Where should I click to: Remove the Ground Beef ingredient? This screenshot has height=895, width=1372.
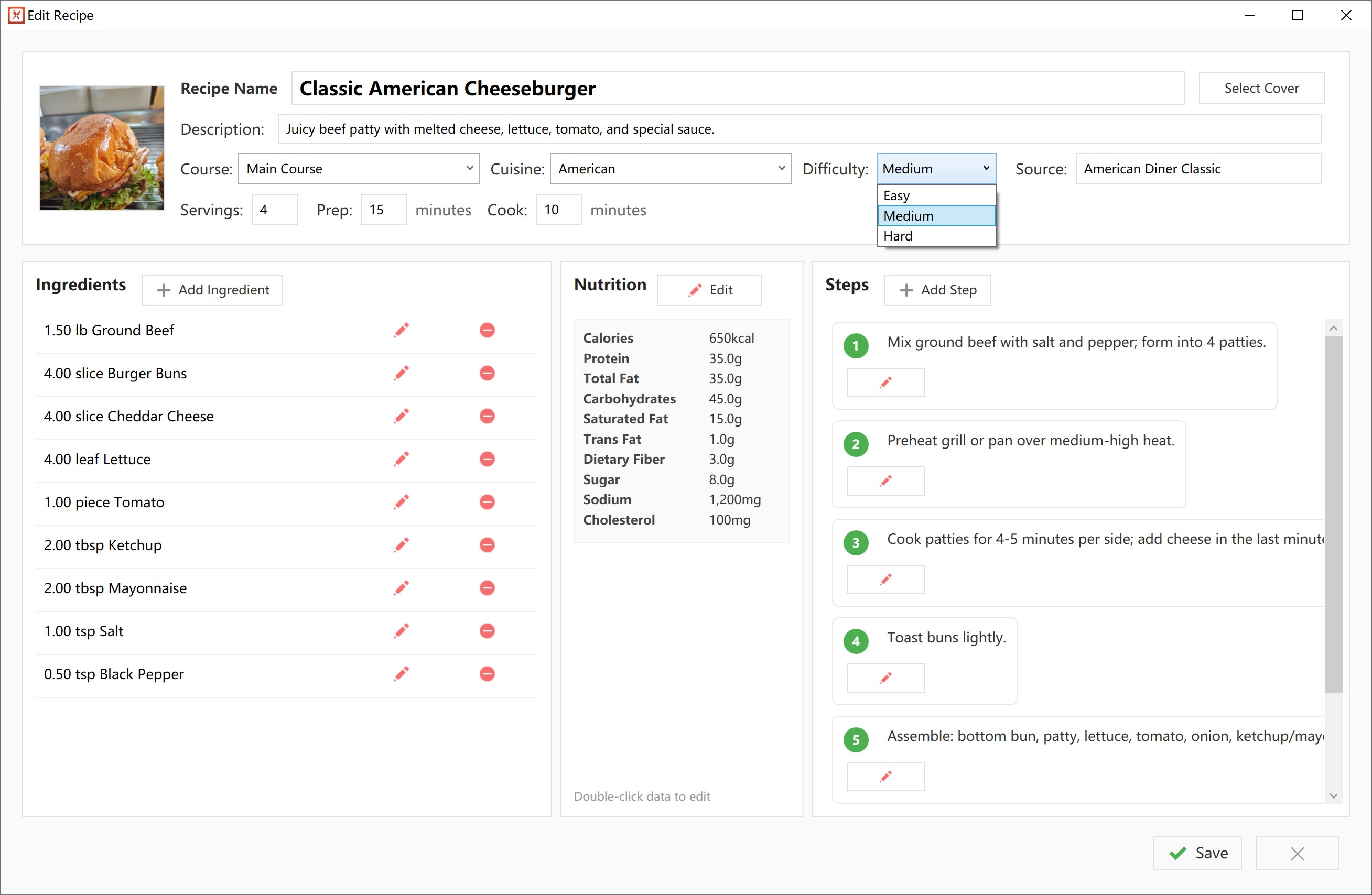[x=487, y=330]
